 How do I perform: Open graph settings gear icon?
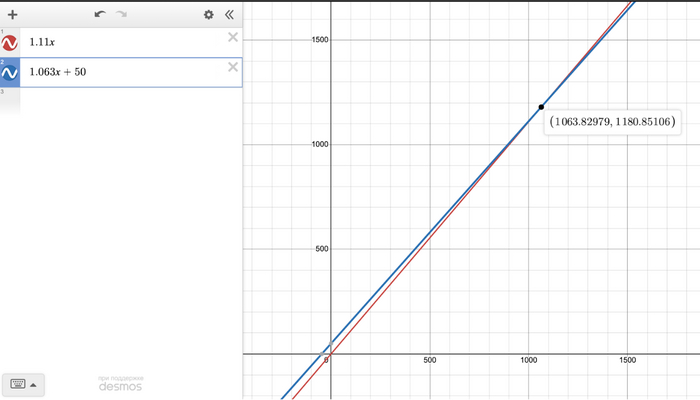[208, 15]
